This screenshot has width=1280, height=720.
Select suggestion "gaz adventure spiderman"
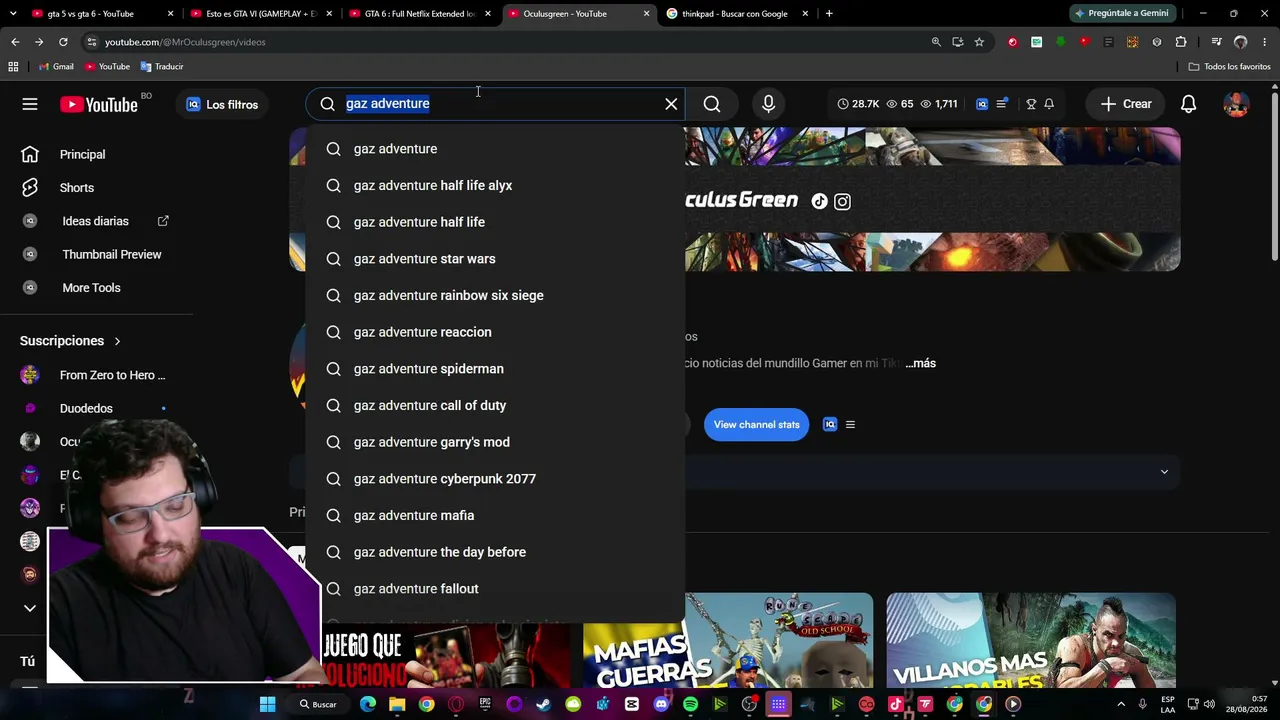[496, 369]
